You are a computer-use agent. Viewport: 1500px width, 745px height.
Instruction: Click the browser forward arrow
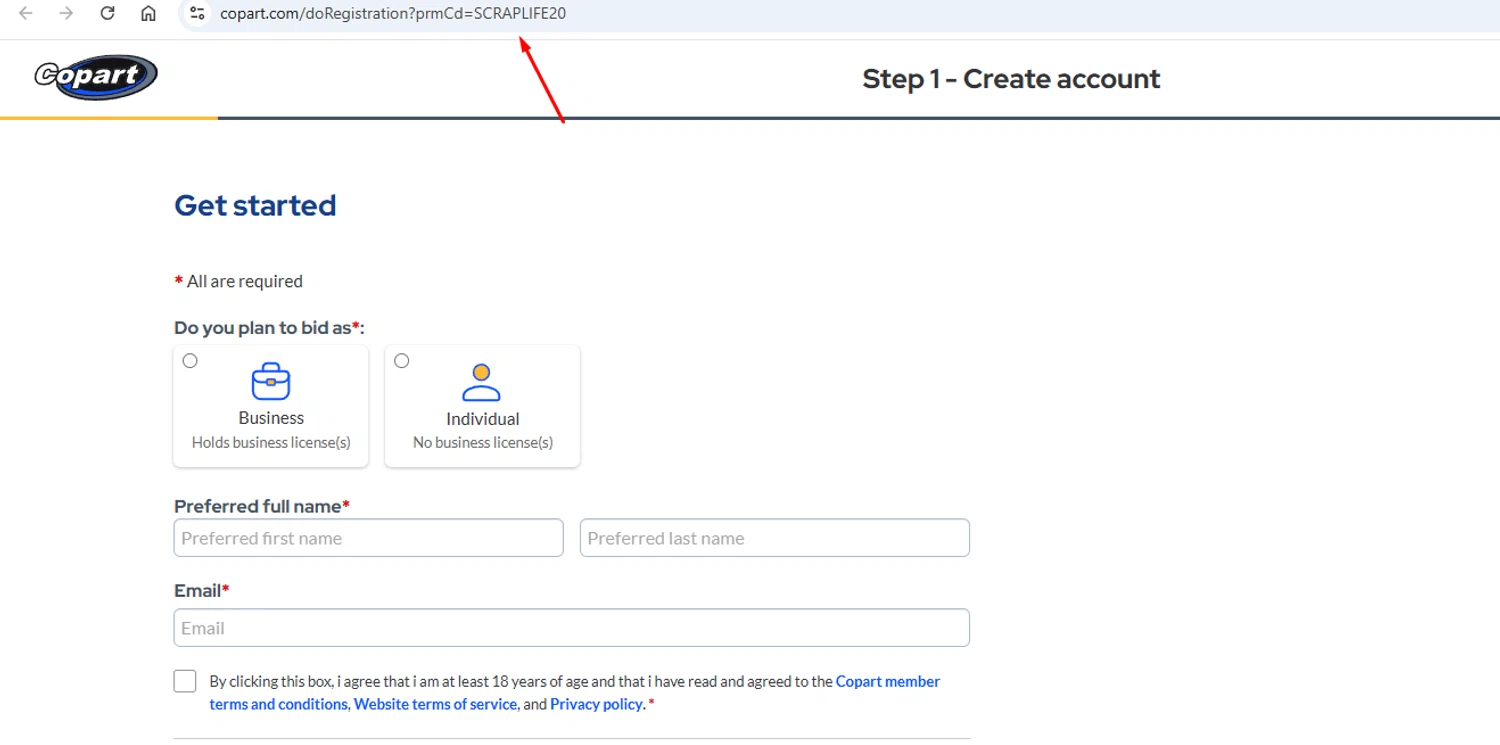tap(66, 13)
